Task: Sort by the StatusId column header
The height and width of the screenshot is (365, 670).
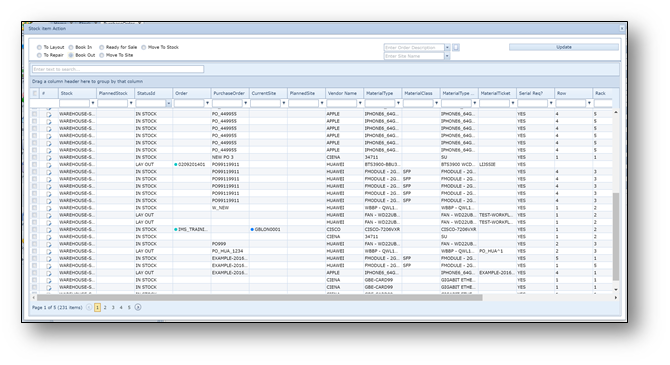Action: pyautogui.click(x=153, y=93)
